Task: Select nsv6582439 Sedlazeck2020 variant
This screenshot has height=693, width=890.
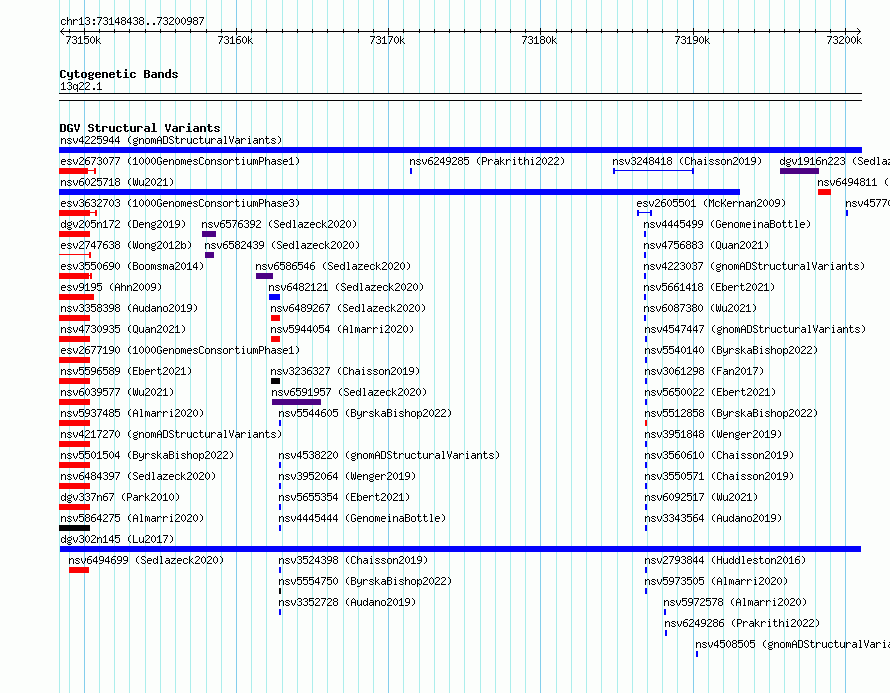Action: [282, 245]
